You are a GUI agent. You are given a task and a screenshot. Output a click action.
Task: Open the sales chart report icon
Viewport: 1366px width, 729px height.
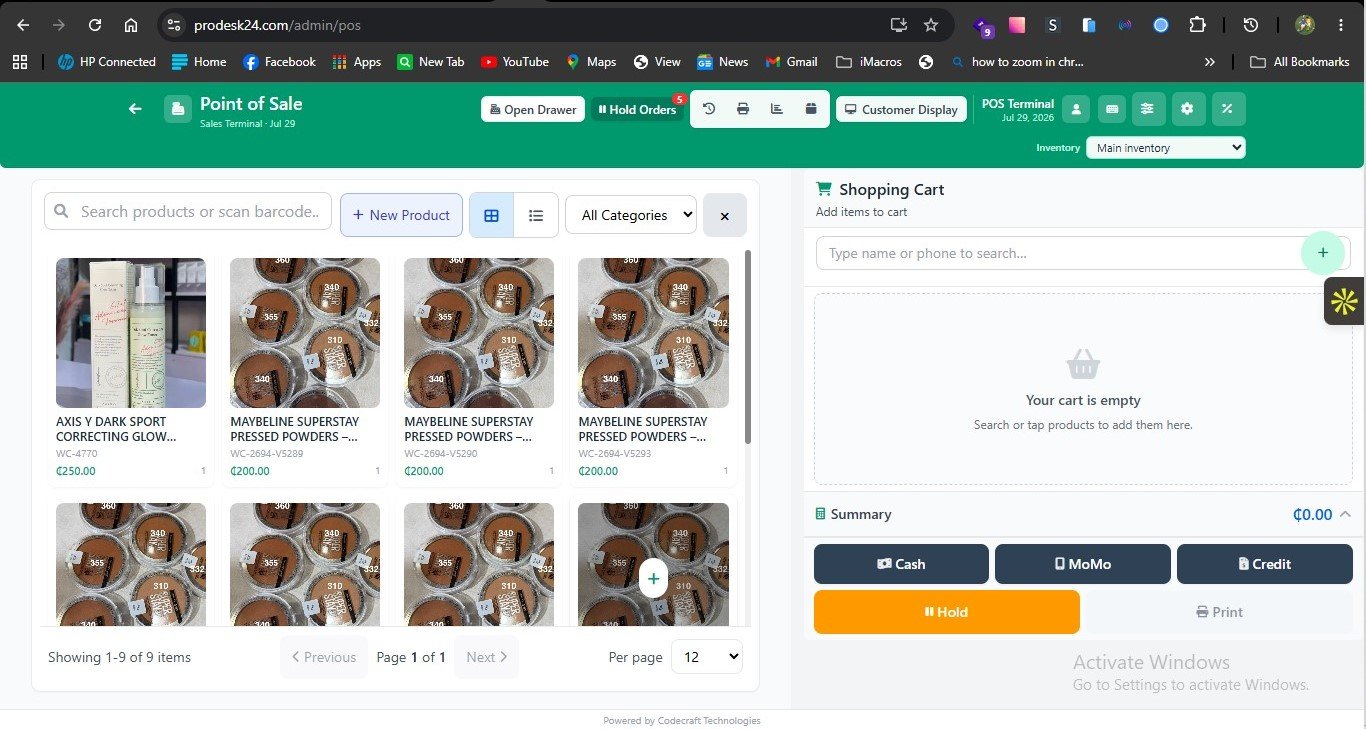(x=777, y=109)
